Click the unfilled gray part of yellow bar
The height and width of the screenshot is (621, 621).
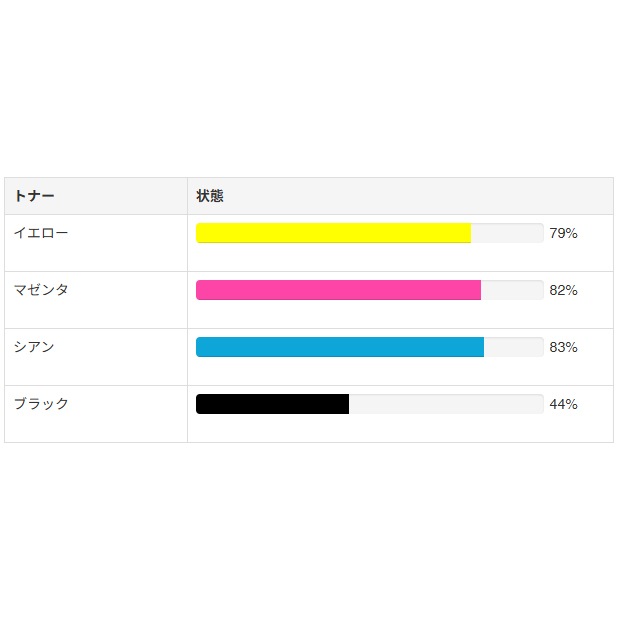[x=507, y=233]
